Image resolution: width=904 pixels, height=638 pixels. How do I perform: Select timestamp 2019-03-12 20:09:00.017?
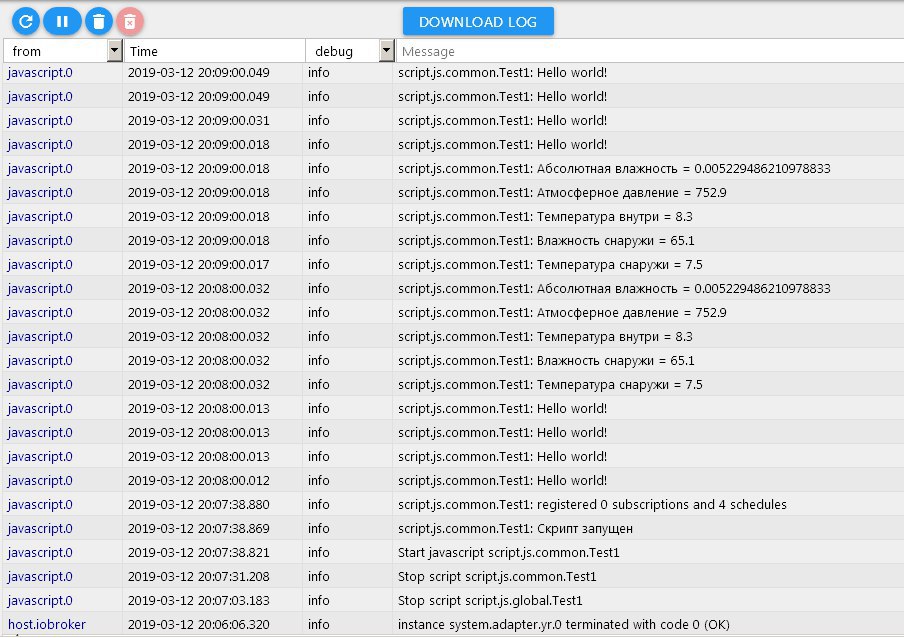pyautogui.click(x=198, y=265)
